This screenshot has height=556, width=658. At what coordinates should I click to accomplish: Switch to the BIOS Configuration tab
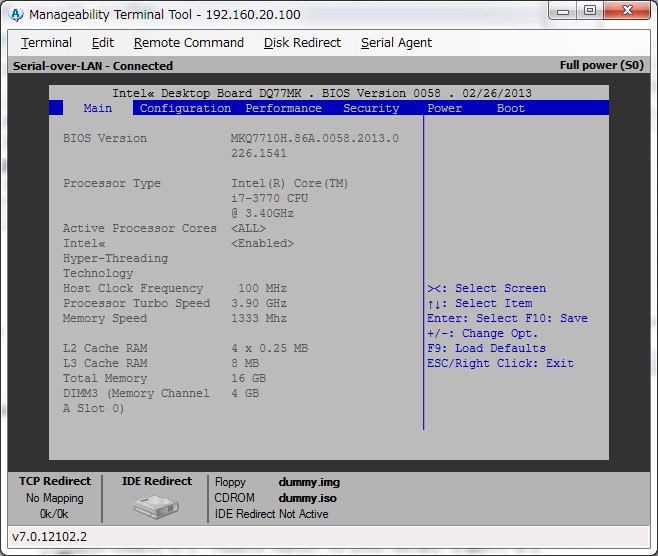click(185, 108)
